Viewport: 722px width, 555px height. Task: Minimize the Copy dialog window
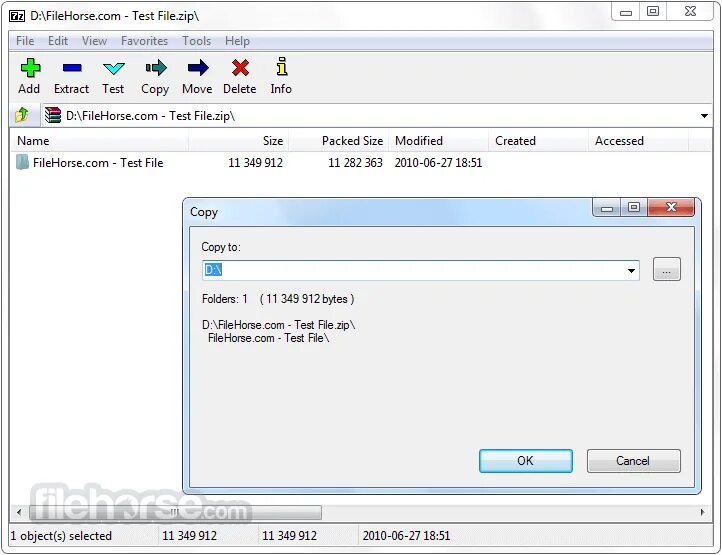[607, 207]
